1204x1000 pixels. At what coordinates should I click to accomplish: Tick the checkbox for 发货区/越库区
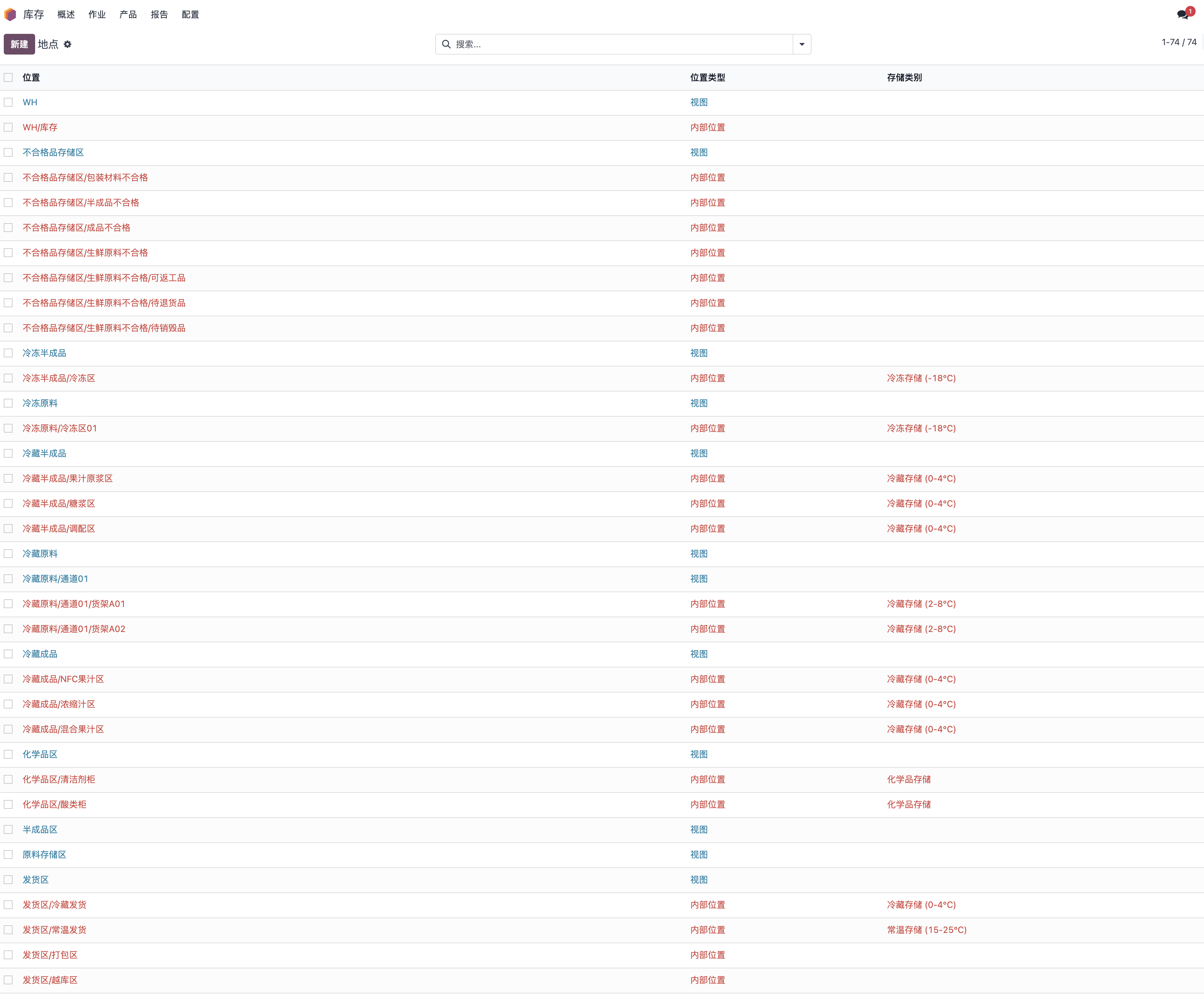tap(8, 980)
